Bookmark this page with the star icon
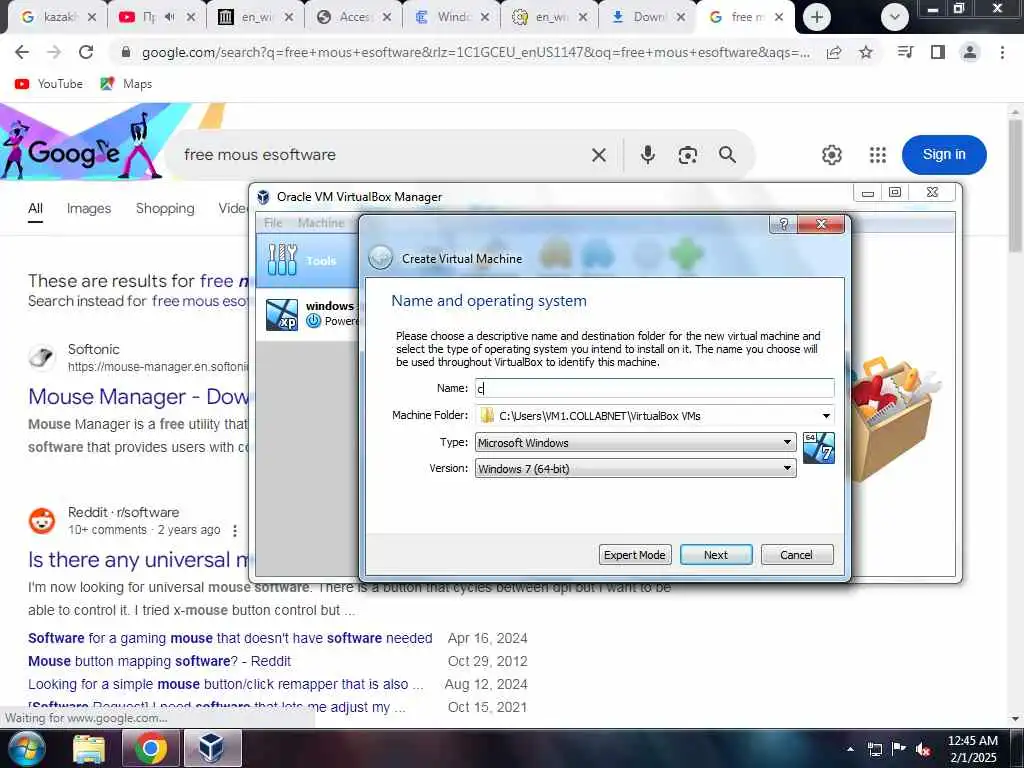The image size is (1024, 768). [x=866, y=52]
